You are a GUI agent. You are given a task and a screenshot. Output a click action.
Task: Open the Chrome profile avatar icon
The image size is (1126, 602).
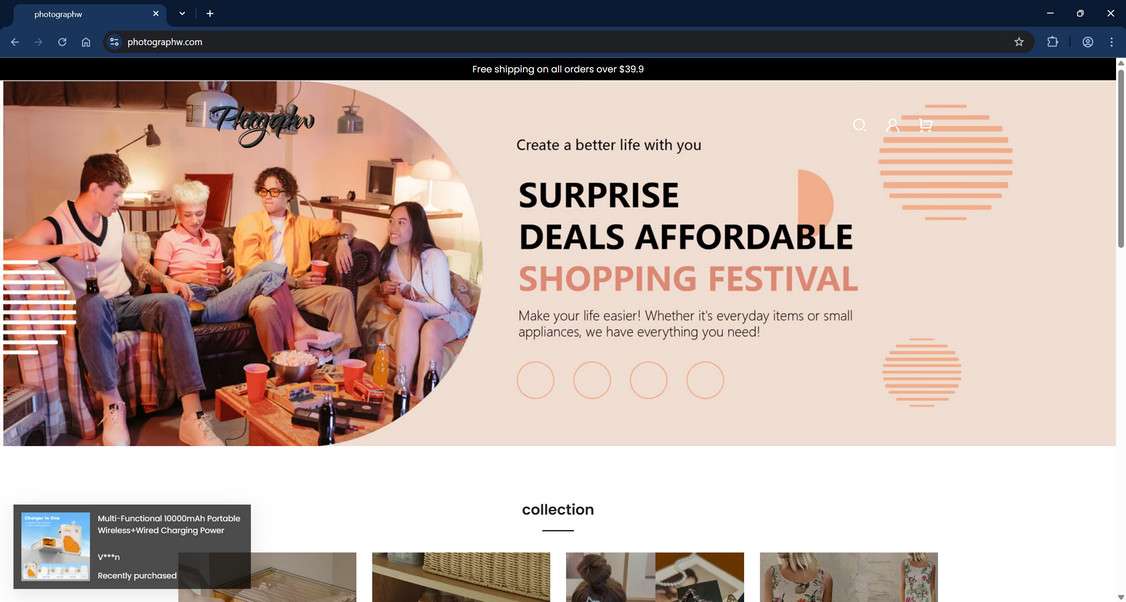(1088, 42)
